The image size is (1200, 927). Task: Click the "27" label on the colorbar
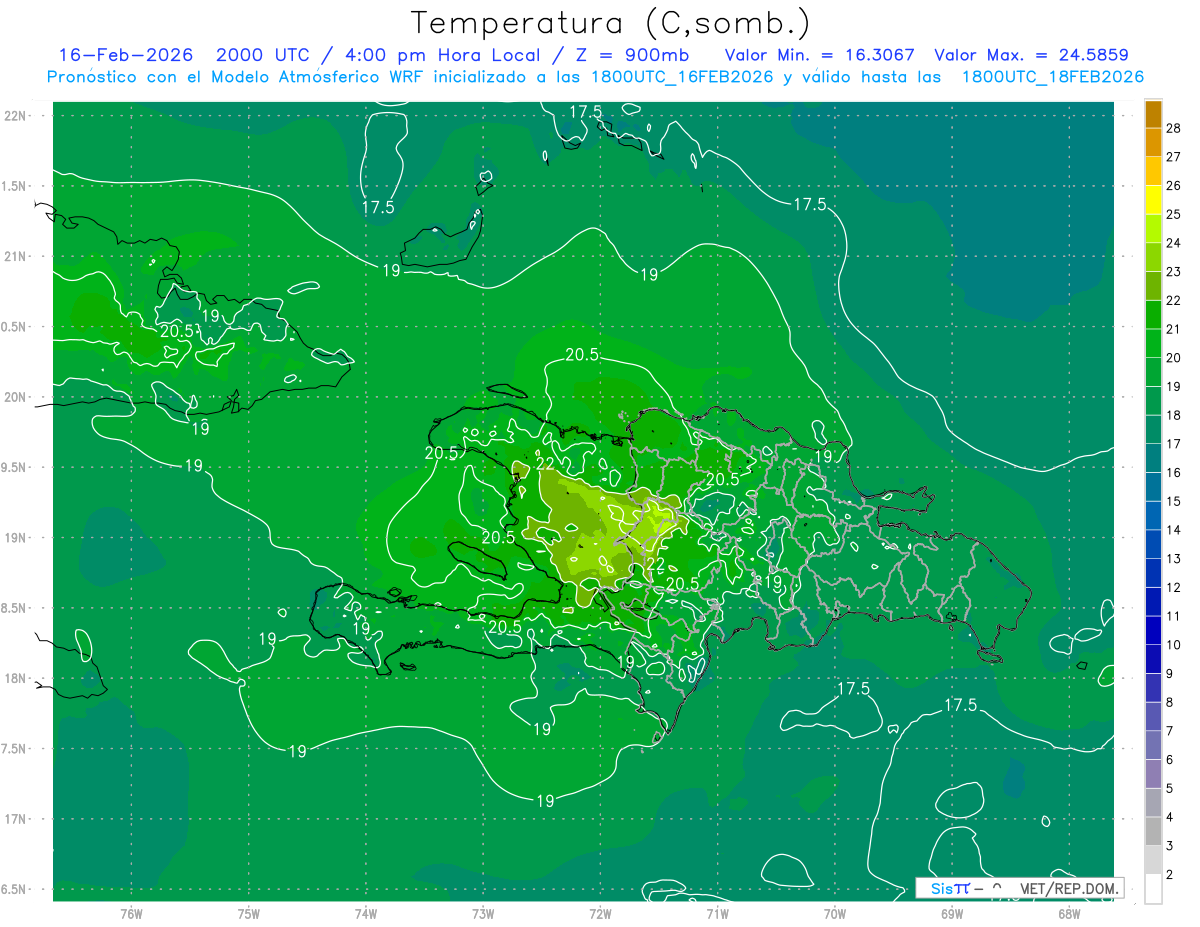click(1174, 157)
